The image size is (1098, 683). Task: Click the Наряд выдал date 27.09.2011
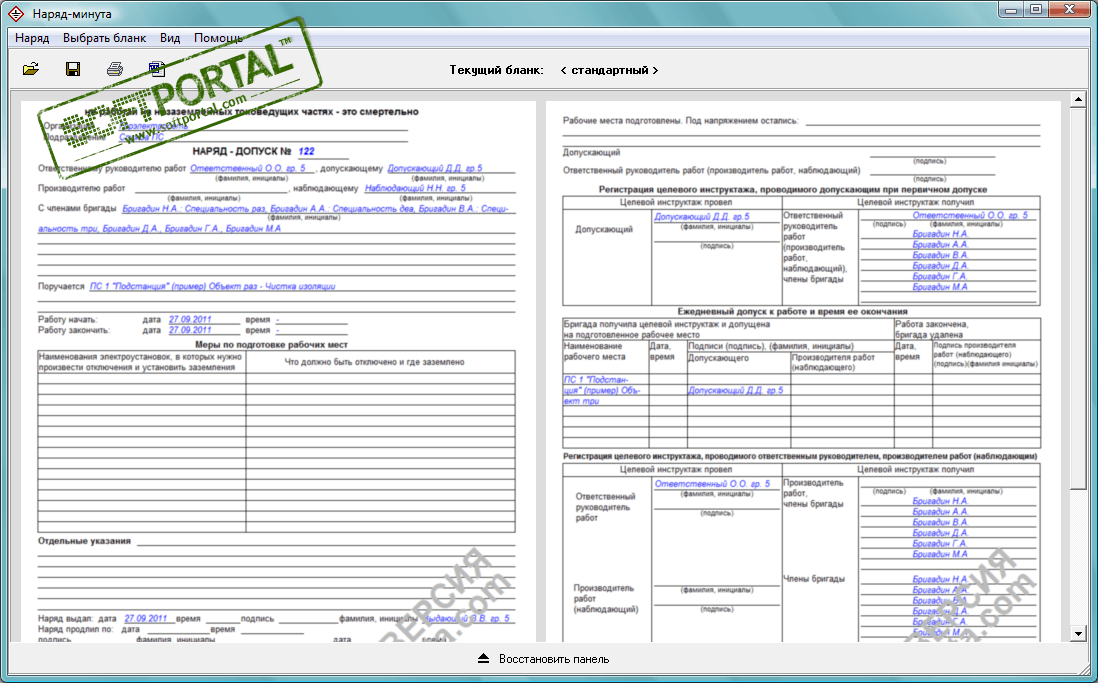point(146,619)
